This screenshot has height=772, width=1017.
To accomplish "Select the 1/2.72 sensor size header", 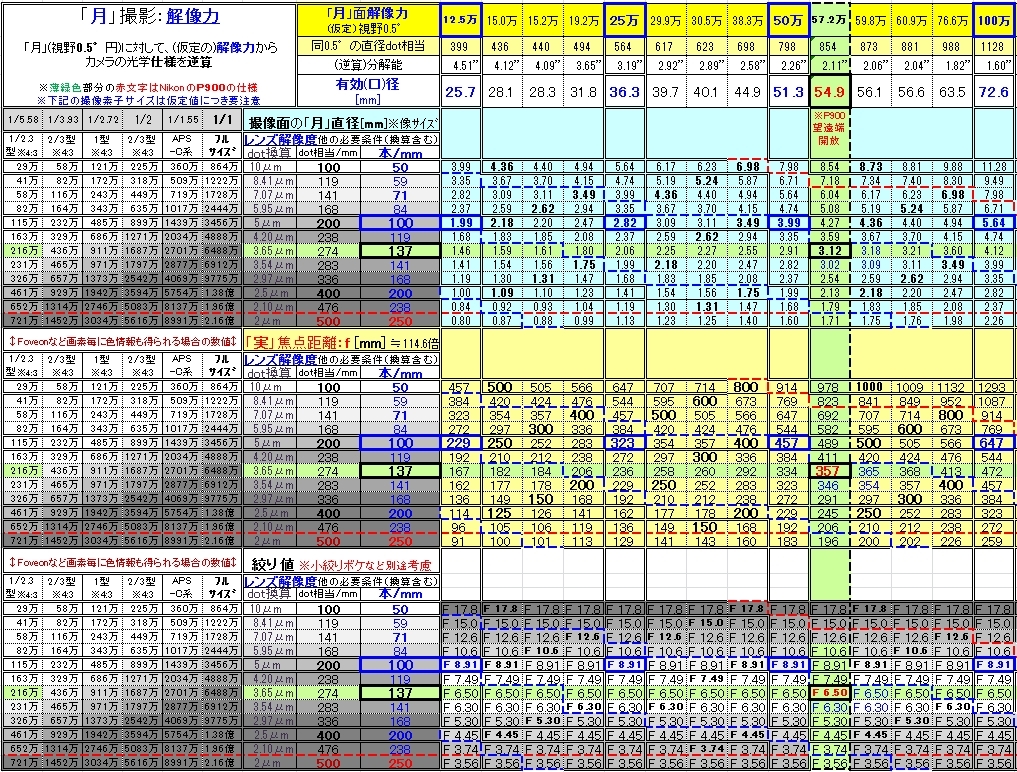I will click(x=102, y=119).
